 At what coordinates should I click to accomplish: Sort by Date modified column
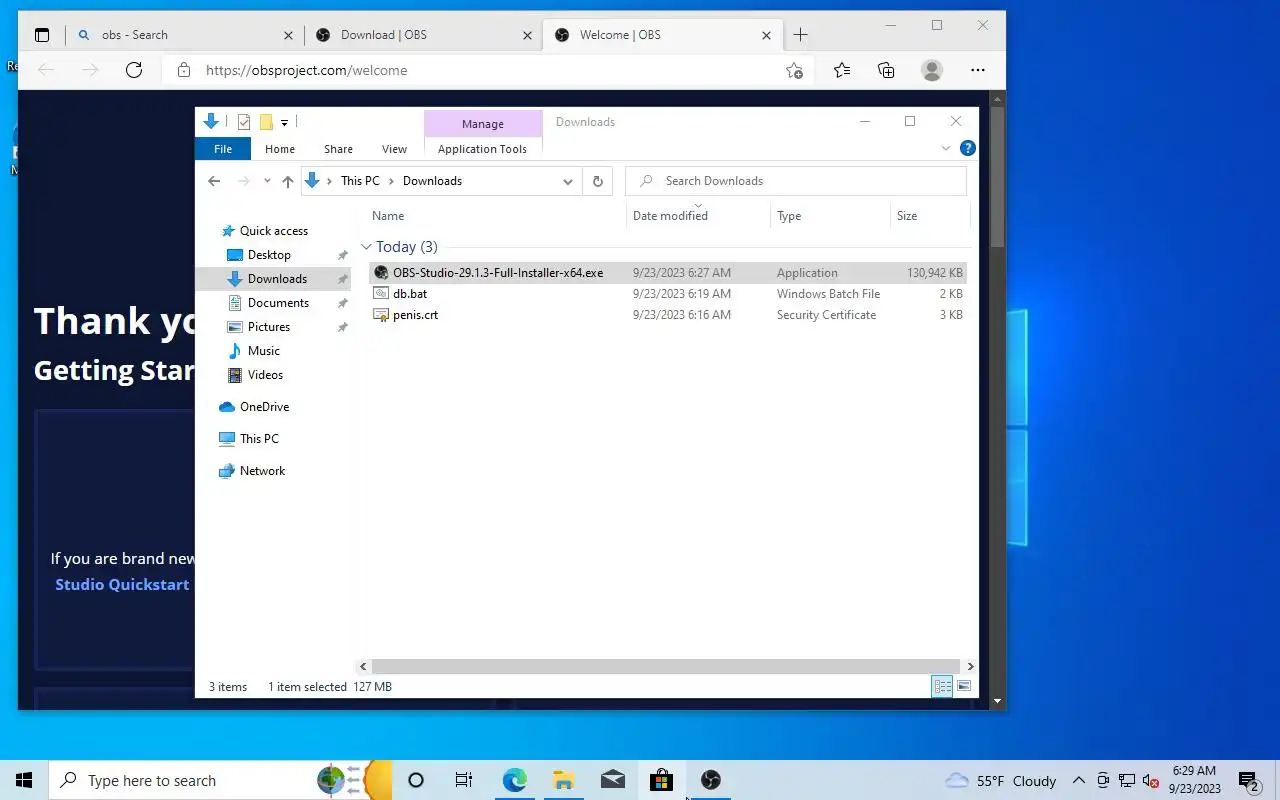(x=670, y=216)
